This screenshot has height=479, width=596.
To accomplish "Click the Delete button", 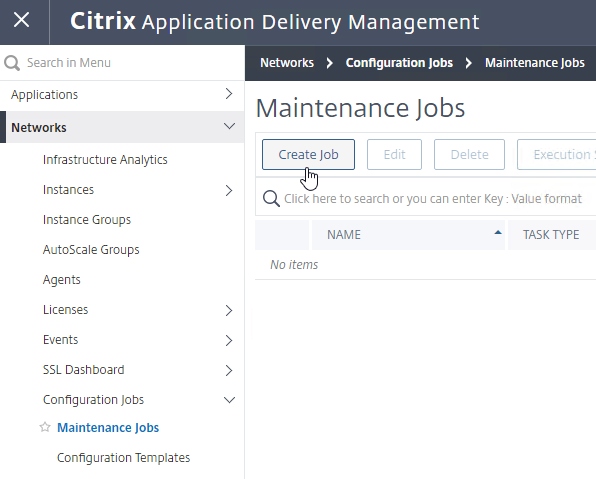I will (x=469, y=154).
